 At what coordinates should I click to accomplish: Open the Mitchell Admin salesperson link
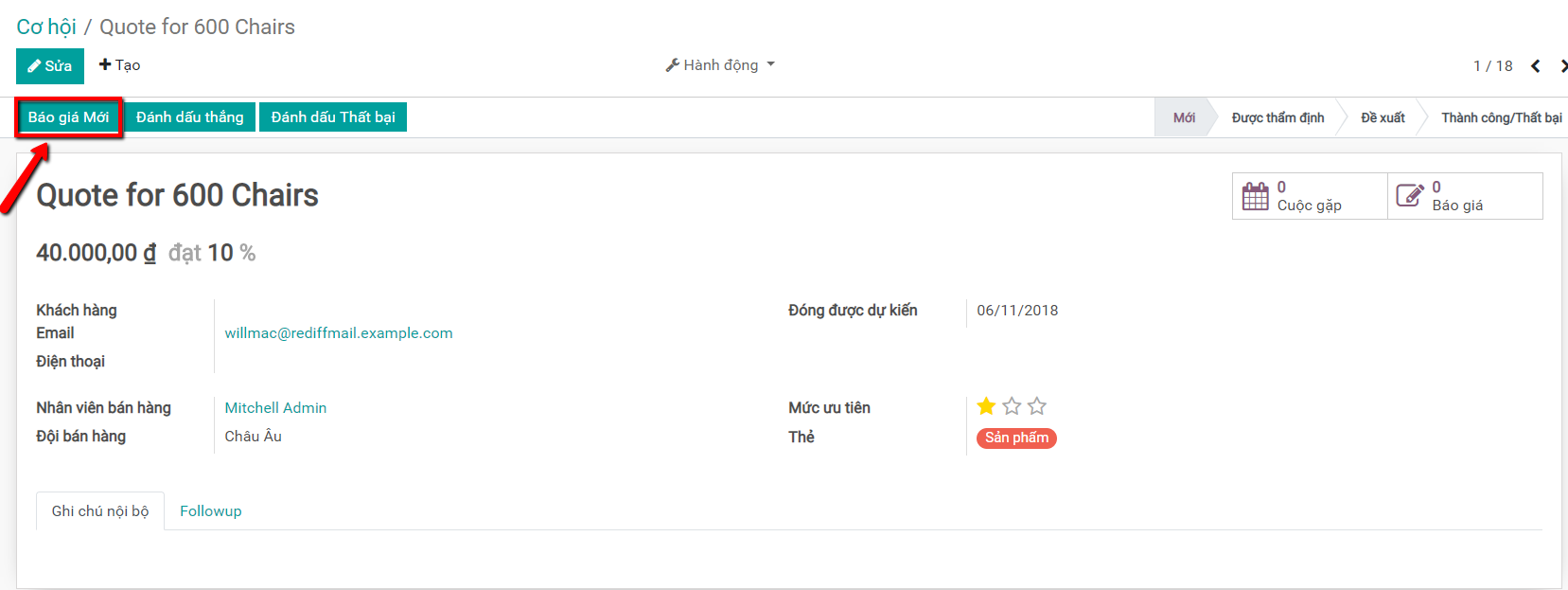click(x=275, y=408)
